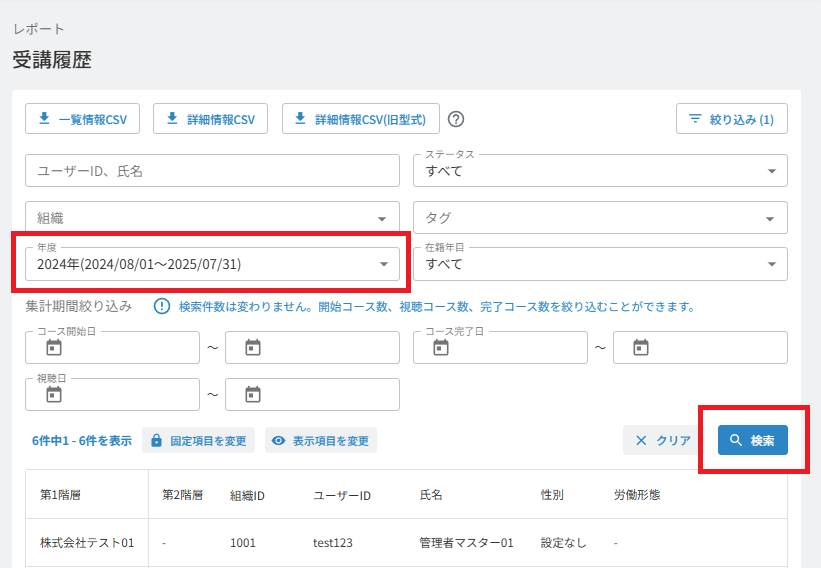Download 詳細情報CSV(旧型式) file
The height and width of the screenshot is (568, 821).
point(361,119)
